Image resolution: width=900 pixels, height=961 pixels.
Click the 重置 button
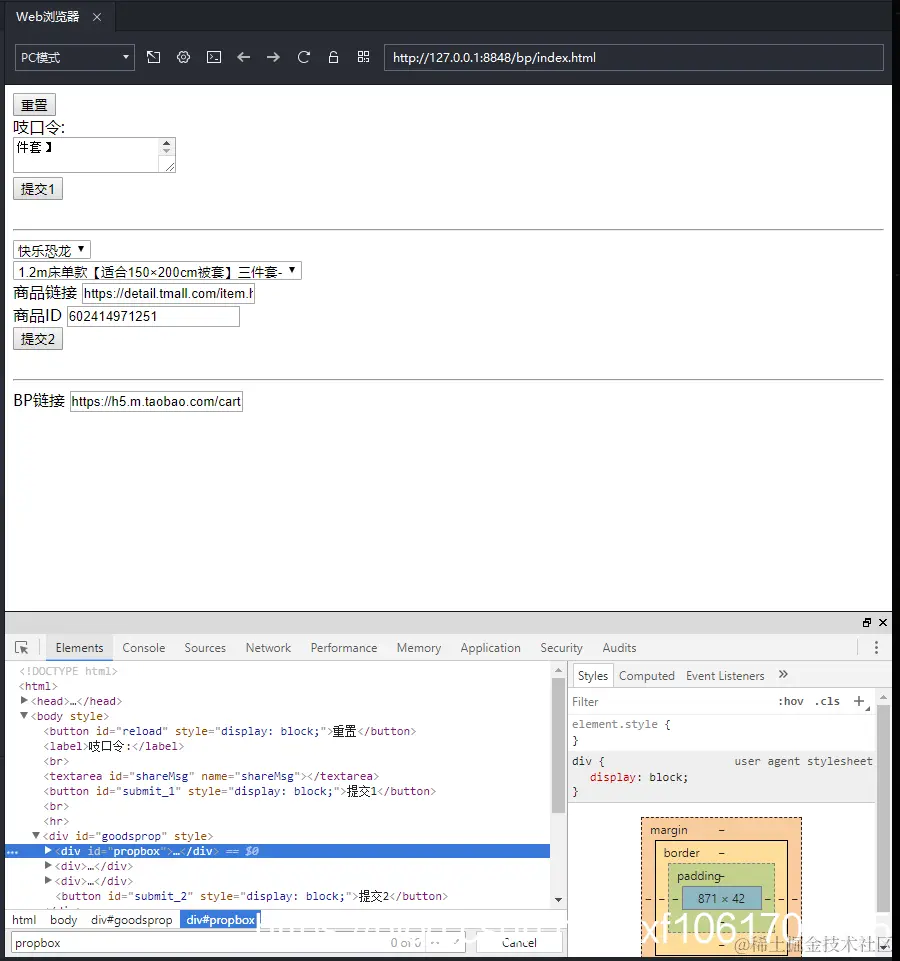click(34, 105)
